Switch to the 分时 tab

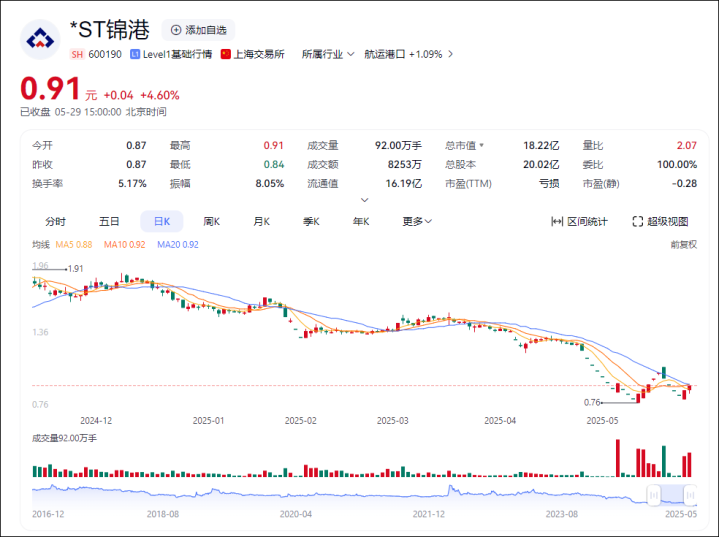(x=55, y=222)
